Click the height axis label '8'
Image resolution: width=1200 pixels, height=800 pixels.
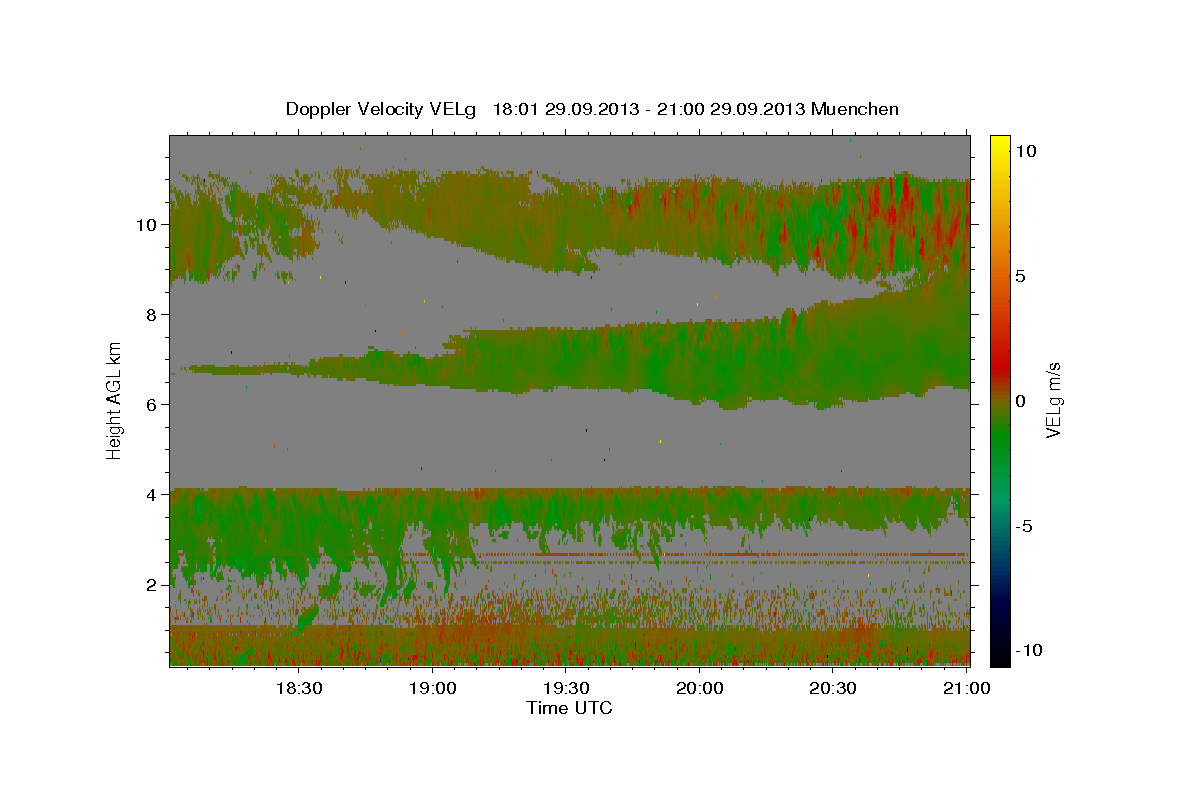click(152, 315)
